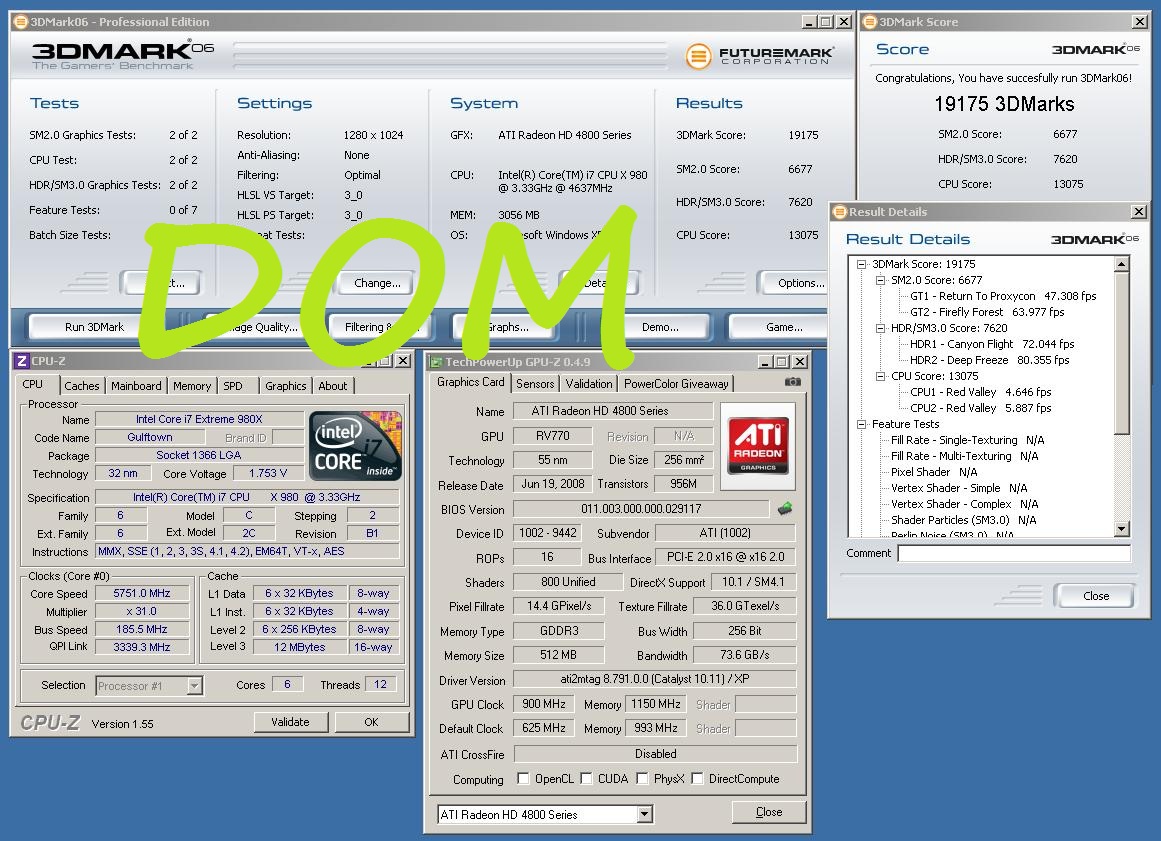Open the Sensors tab in GPU-Z
Image resolution: width=1161 pixels, height=841 pixels.
[535, 384]
